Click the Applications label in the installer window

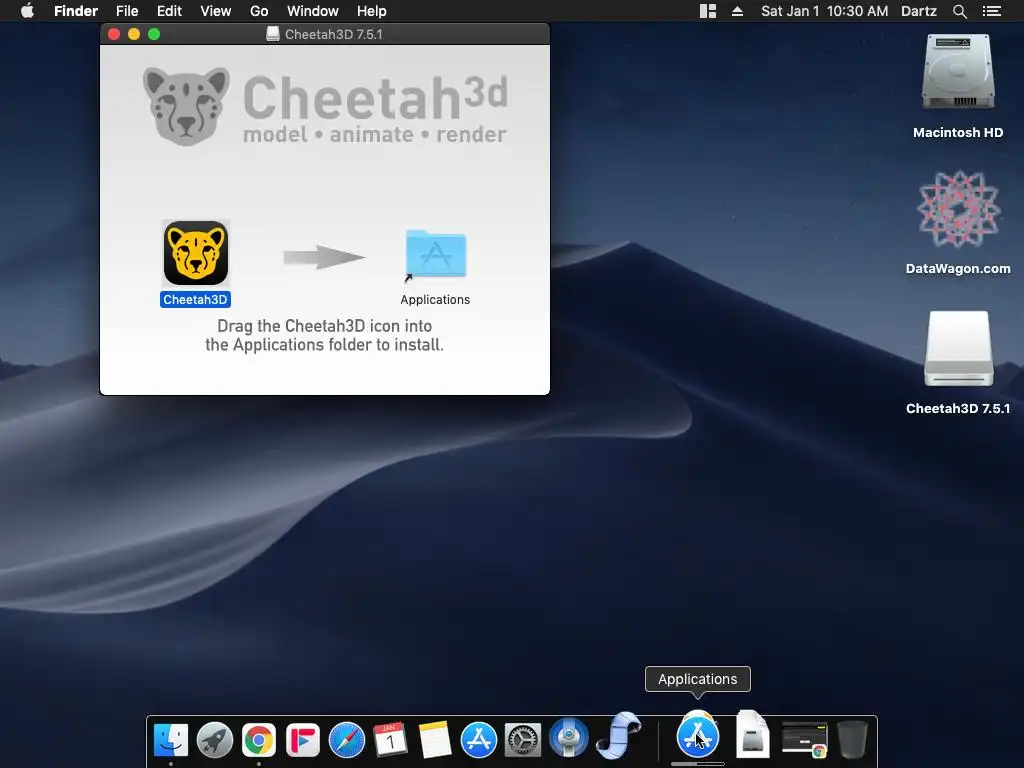pos(435,300)
